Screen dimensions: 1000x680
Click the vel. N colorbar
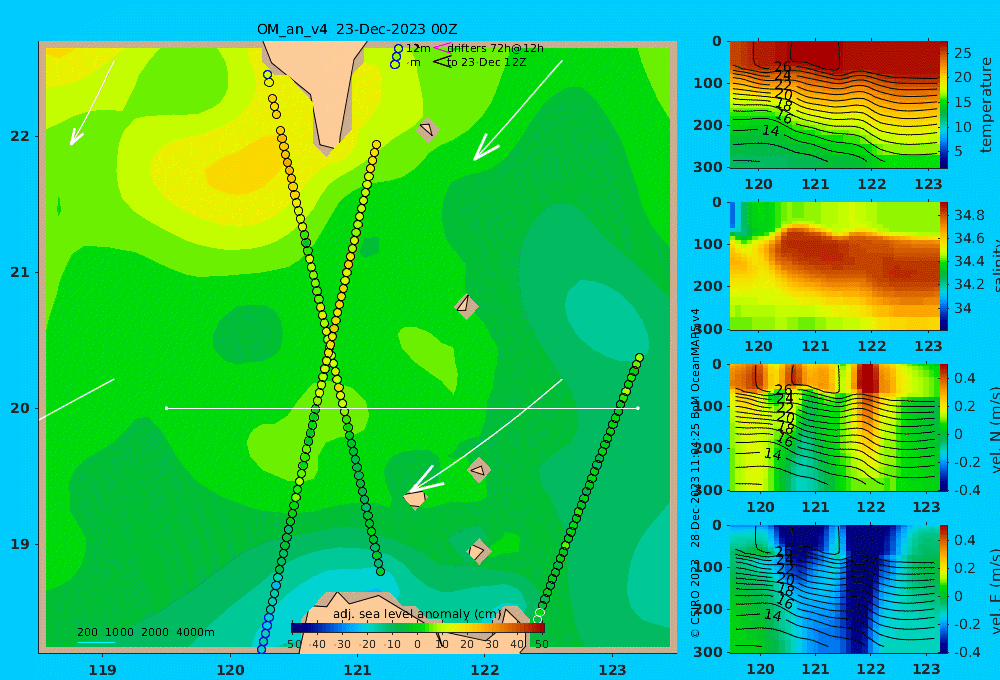pyautogui.click(x=944, y=427)
